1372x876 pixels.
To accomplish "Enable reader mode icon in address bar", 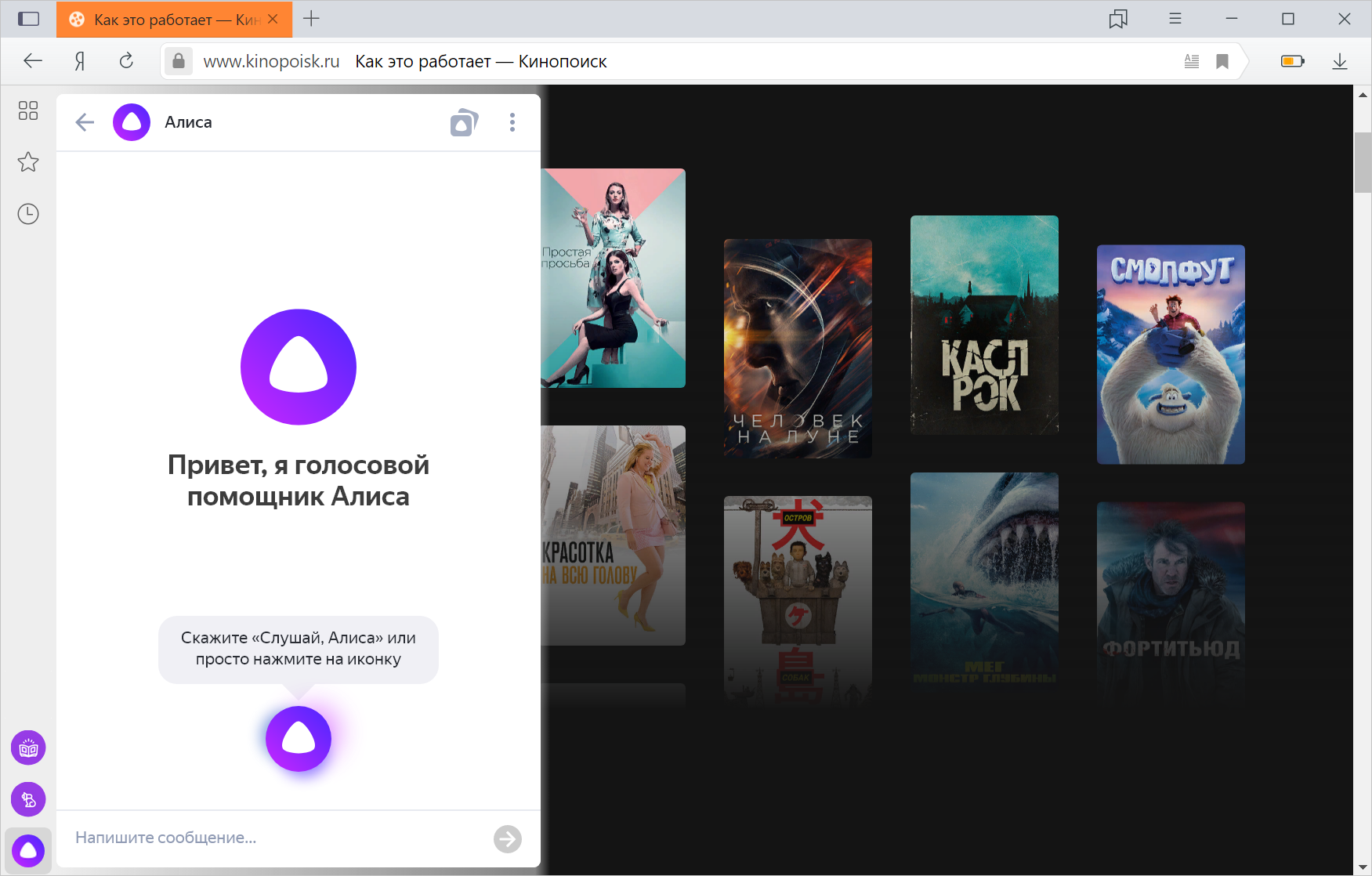I will [x=1192, y=61].
